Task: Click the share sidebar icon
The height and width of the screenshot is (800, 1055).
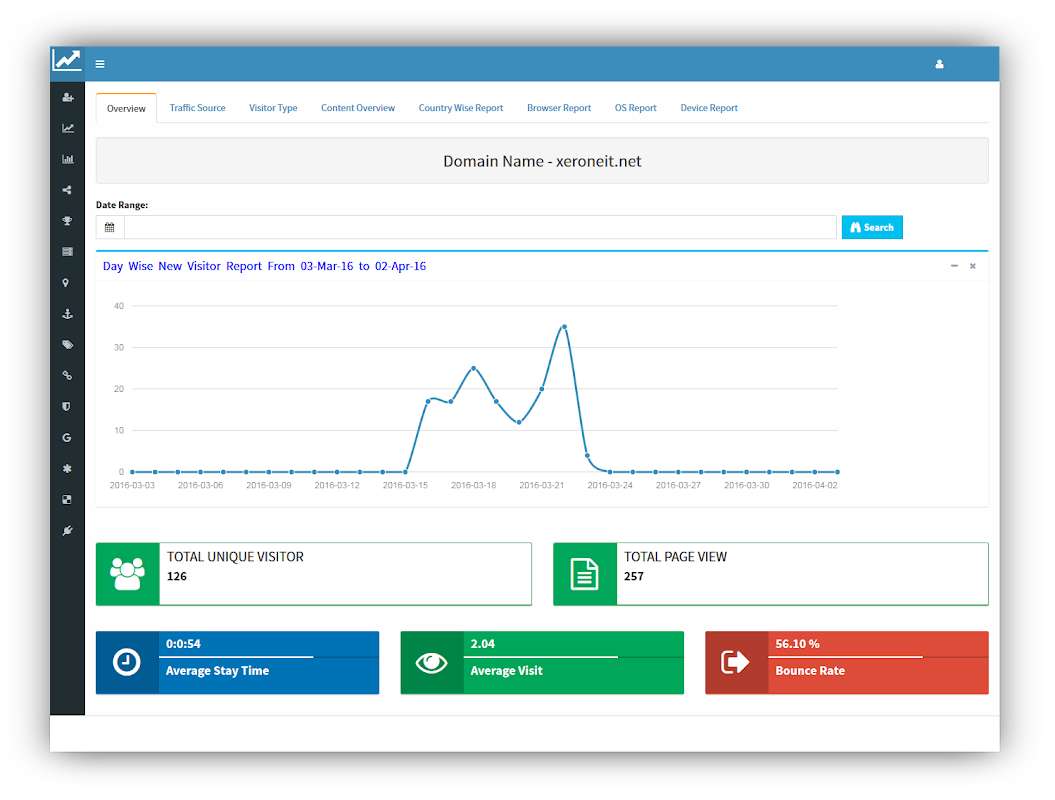Action: tap(67, 190)
